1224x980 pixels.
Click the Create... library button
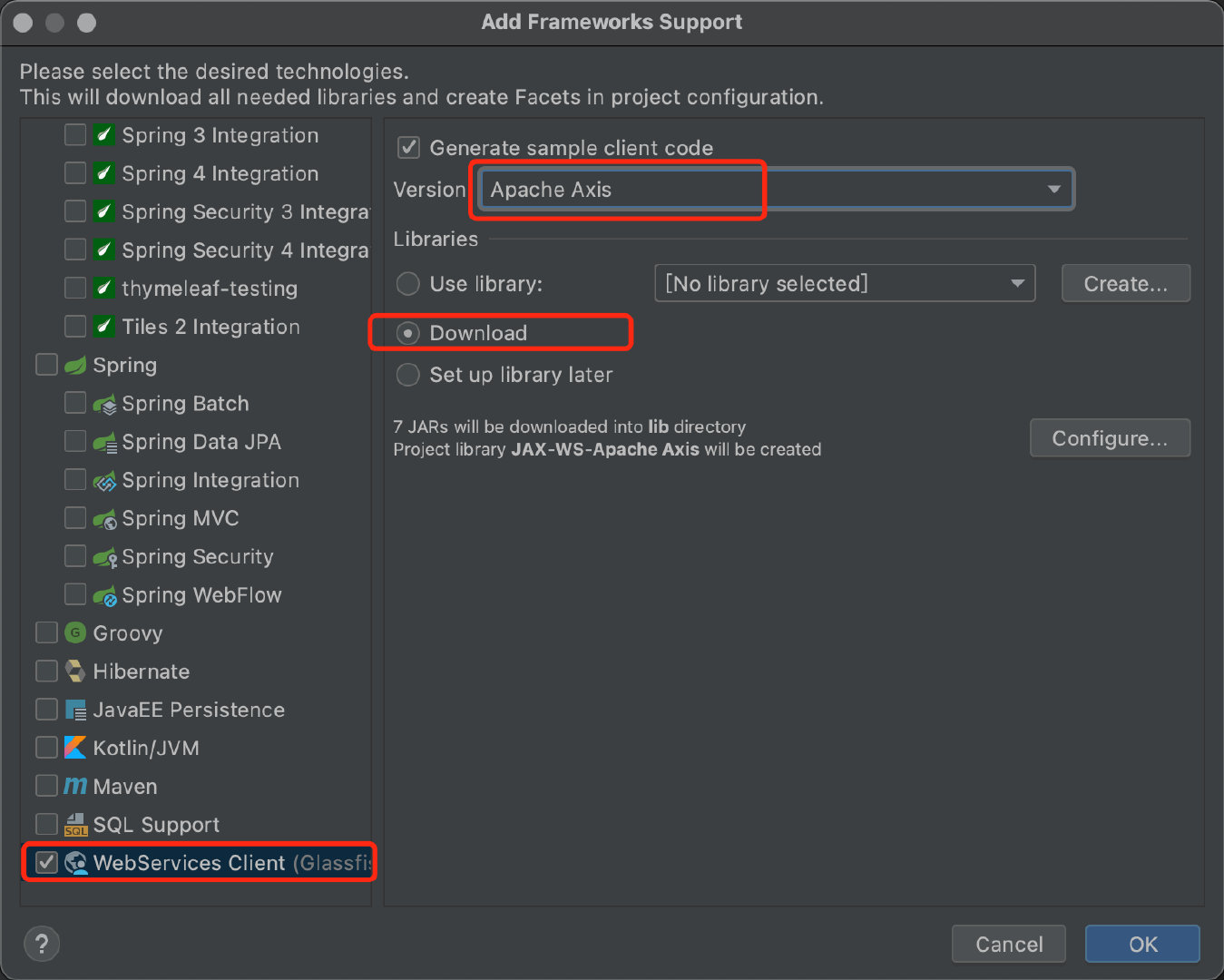[x=1126, y=283]
